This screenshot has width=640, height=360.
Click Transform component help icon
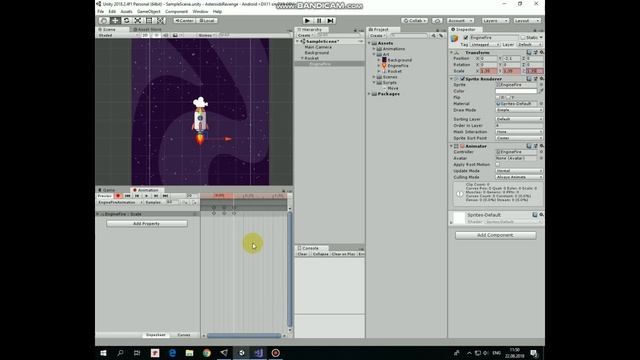(x=529, y=52)
